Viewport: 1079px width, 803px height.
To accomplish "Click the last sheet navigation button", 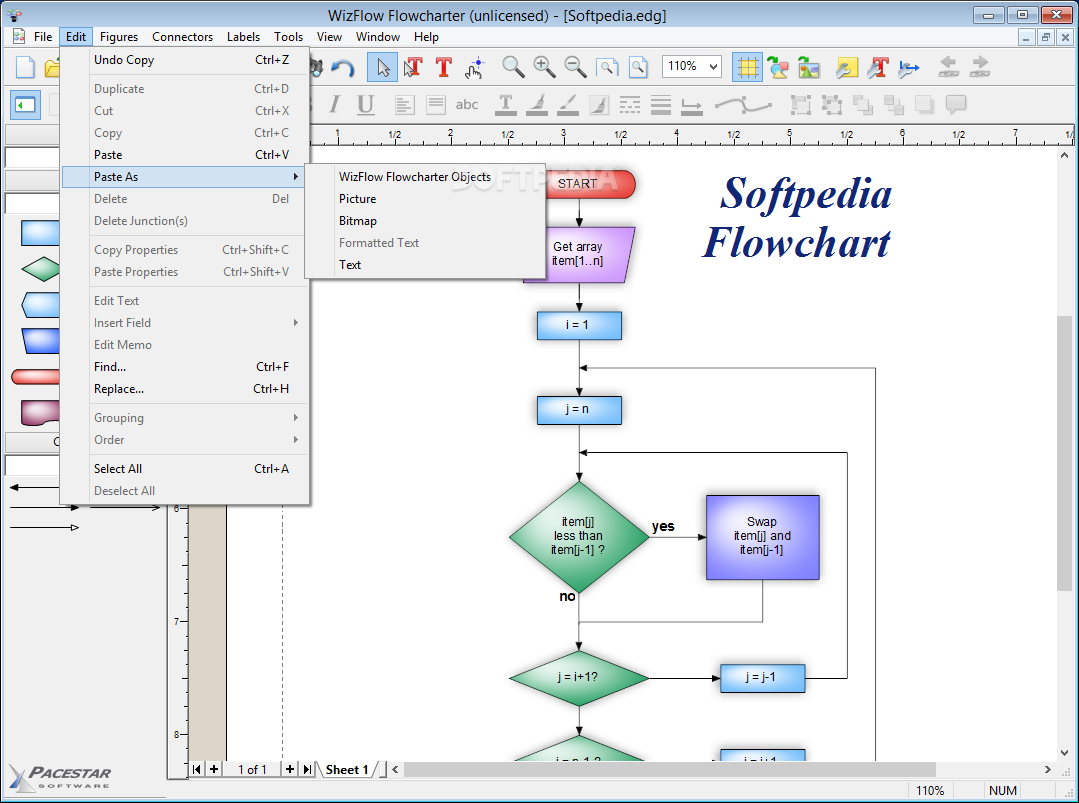I will (307, 769).
